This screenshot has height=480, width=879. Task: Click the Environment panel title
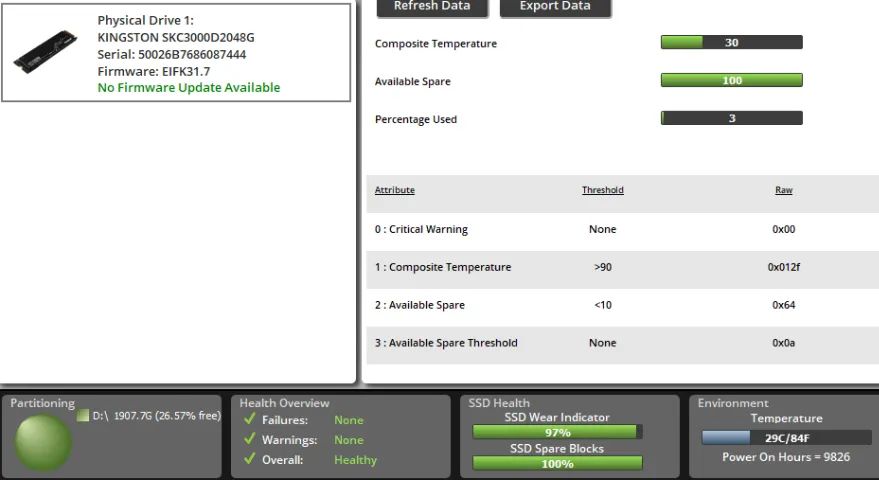733,403
